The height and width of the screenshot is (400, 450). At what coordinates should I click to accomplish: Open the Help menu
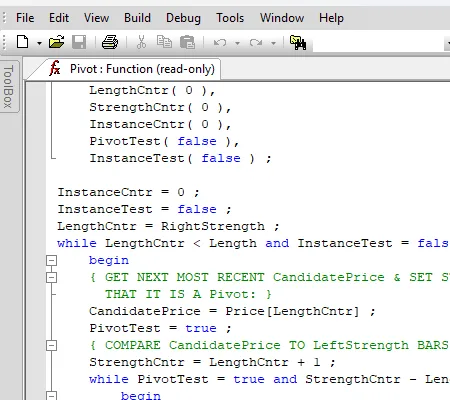[x=331, y=18]
